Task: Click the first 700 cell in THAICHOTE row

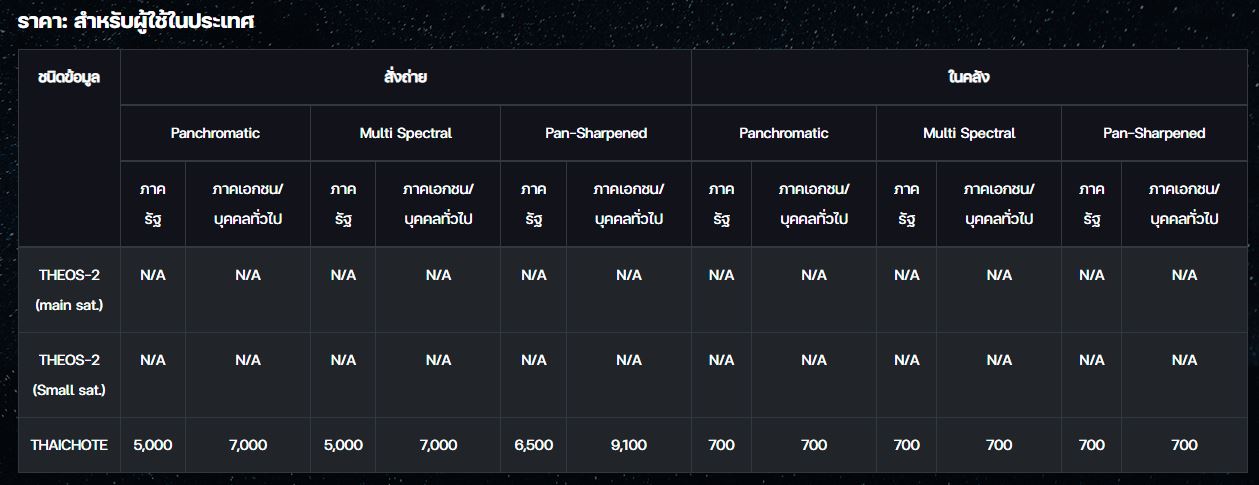Action: (721, 445)
